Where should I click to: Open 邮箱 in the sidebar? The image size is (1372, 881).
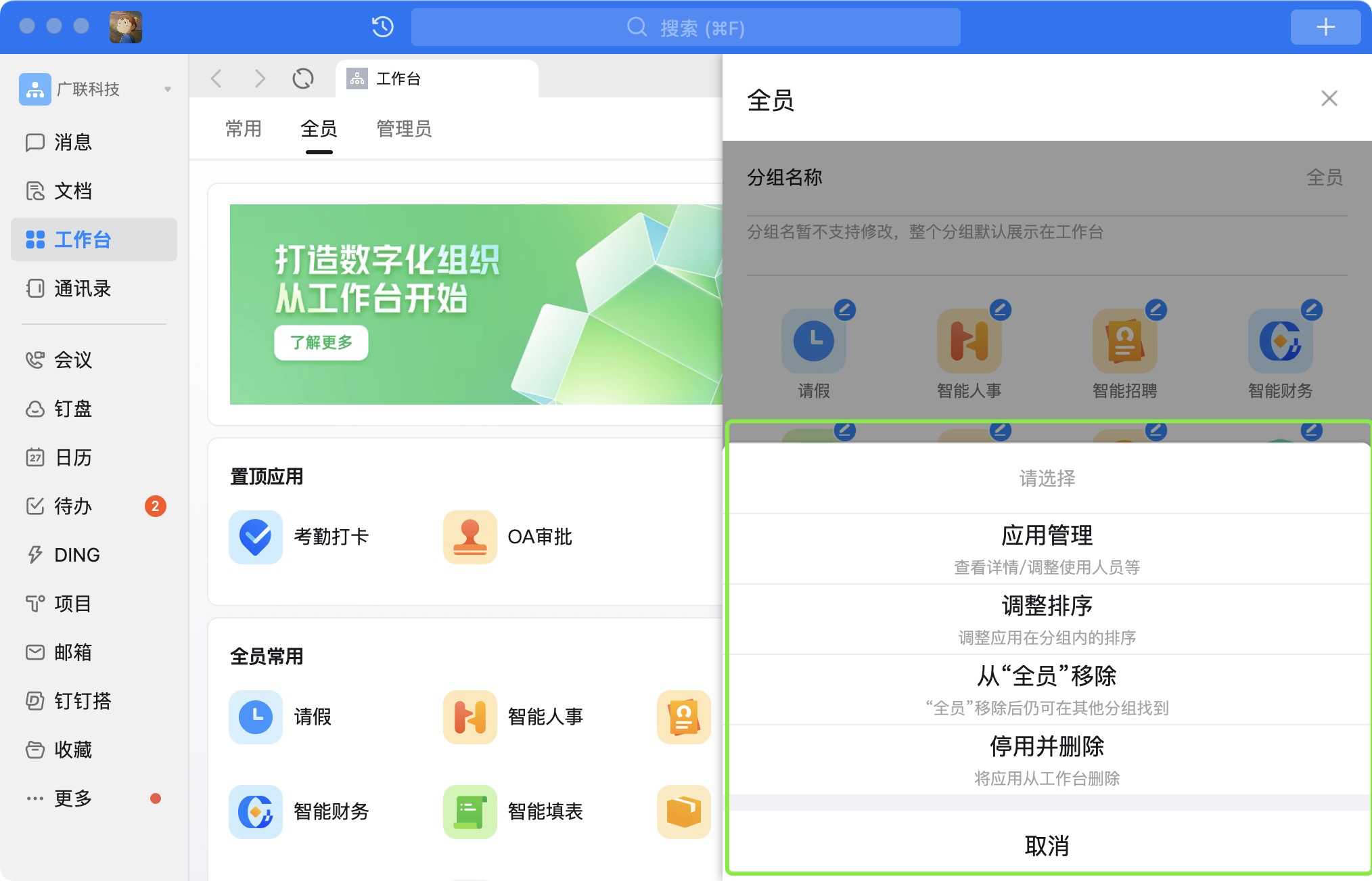tap(94, 652)
